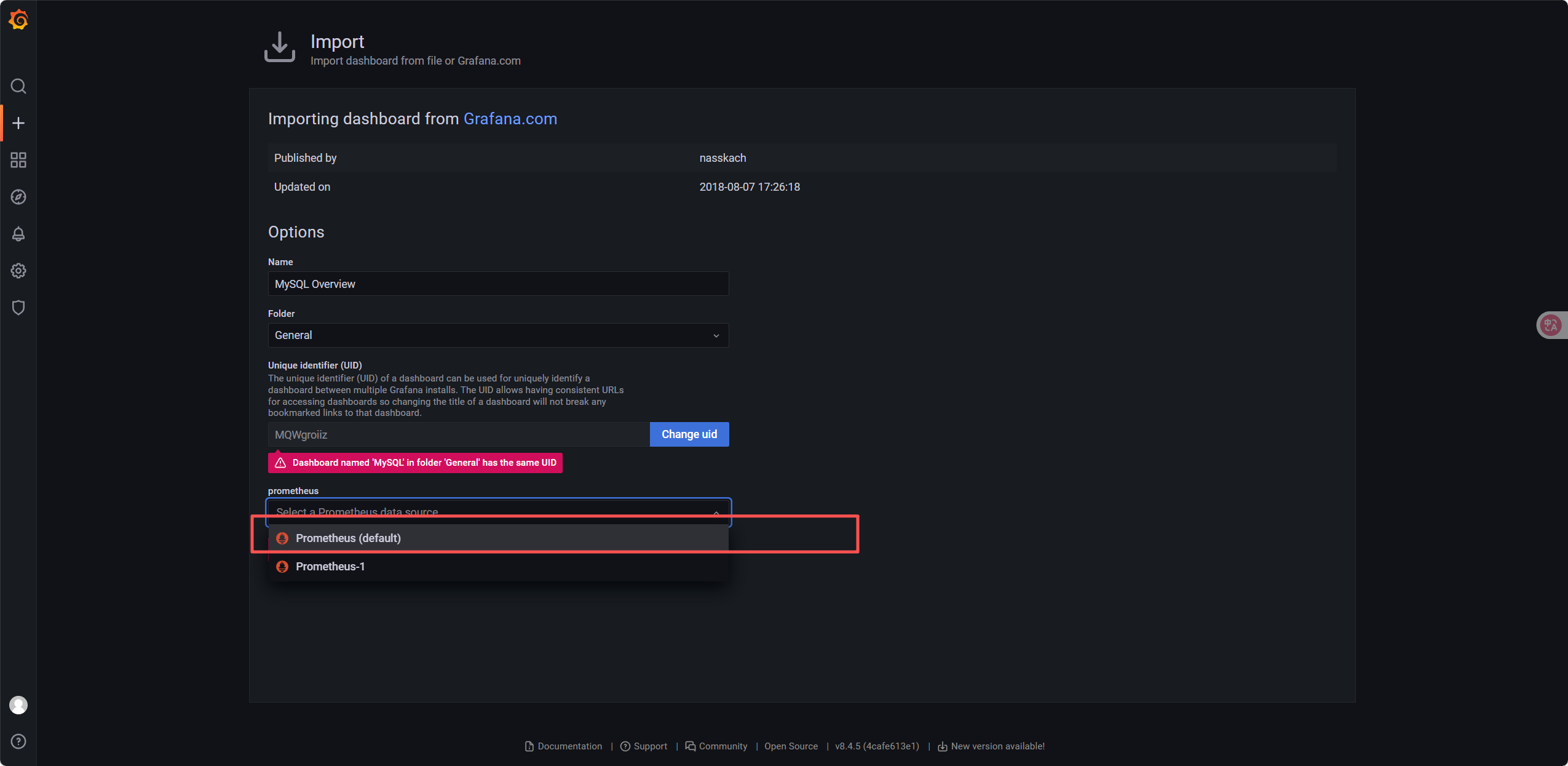
Task: Click the prometheus field label
Action: (x=293, y=491)
